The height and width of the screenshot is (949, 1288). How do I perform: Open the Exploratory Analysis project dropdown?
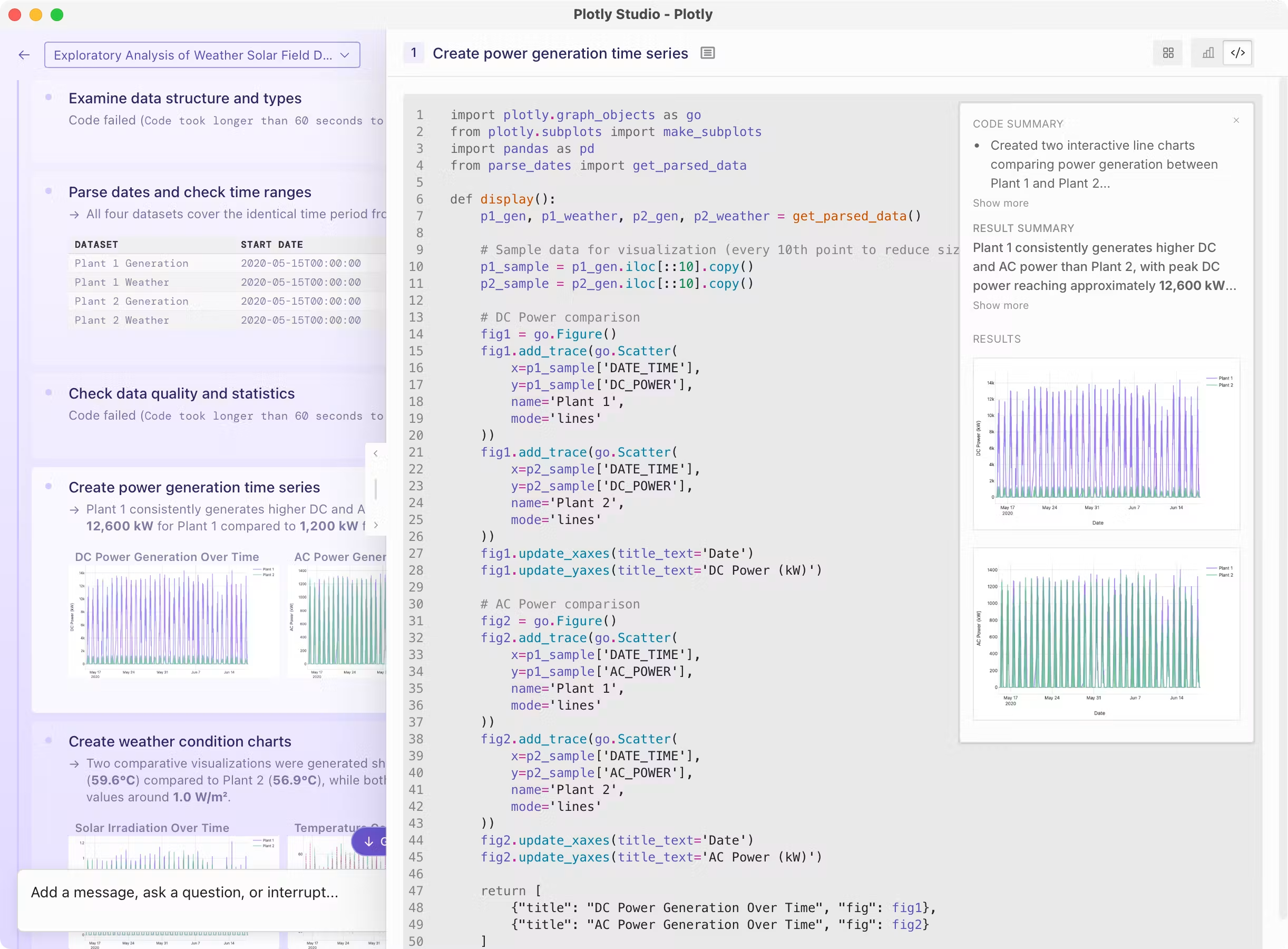(202, 55)
